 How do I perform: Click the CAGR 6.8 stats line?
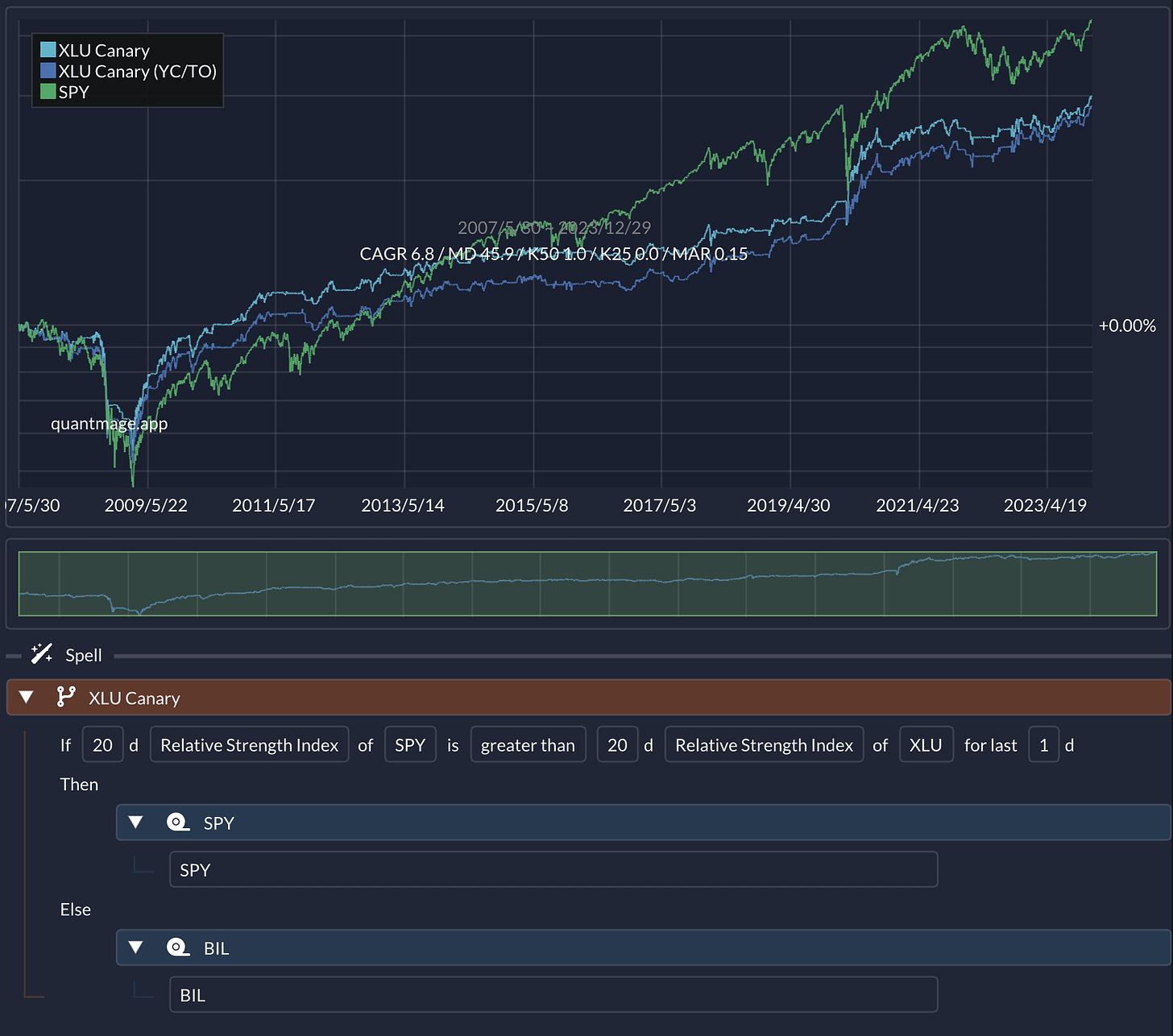point(553,254)
